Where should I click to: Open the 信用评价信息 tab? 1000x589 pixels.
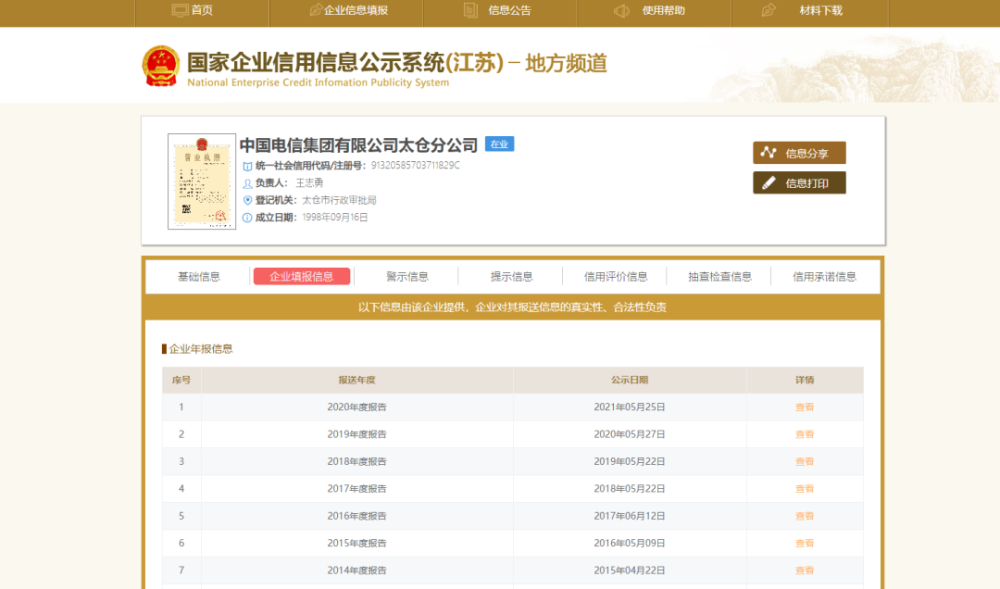coord(615,277)
